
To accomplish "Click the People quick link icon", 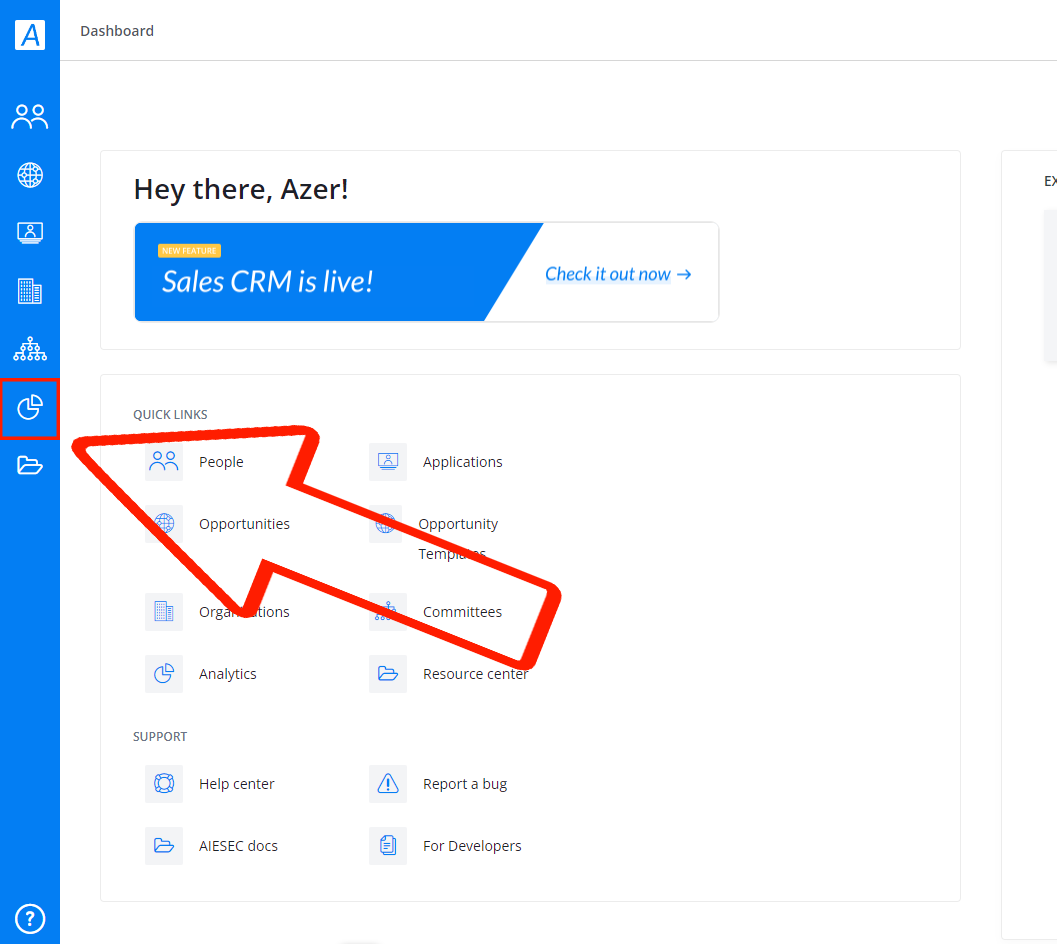I will [164, 462].
